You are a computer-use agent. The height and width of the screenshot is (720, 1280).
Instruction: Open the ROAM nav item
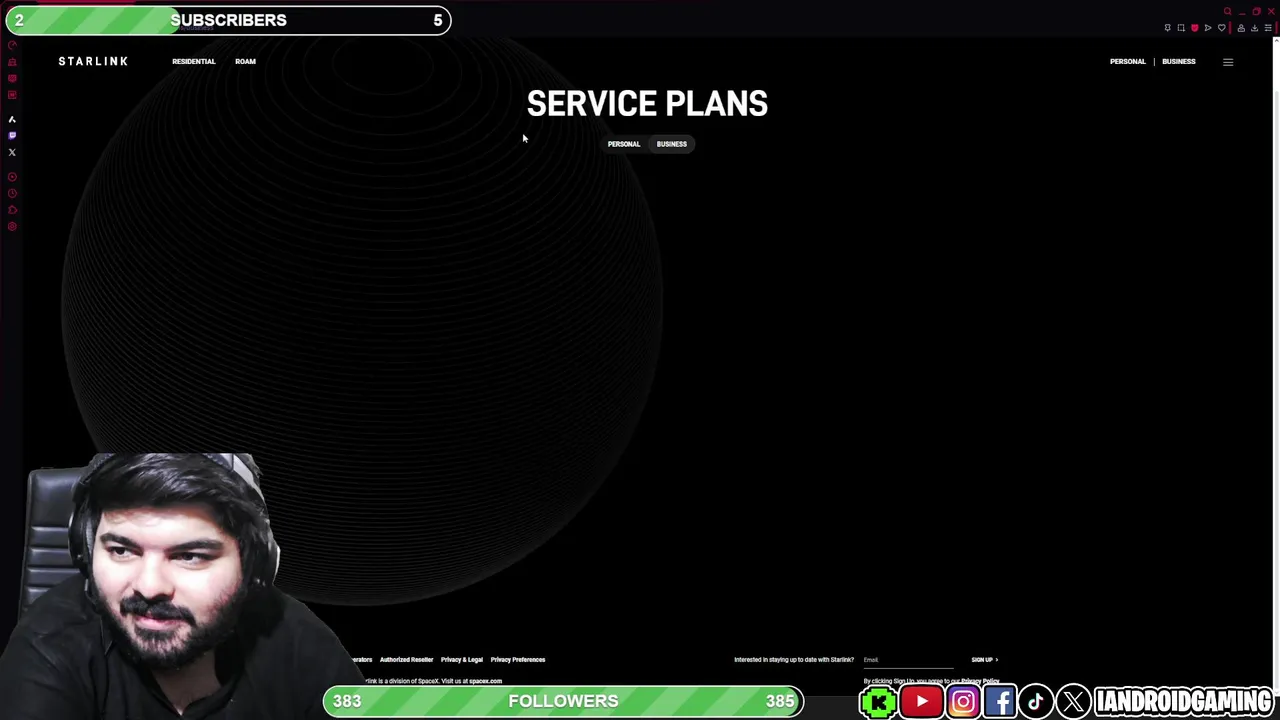tap(245, 61)
